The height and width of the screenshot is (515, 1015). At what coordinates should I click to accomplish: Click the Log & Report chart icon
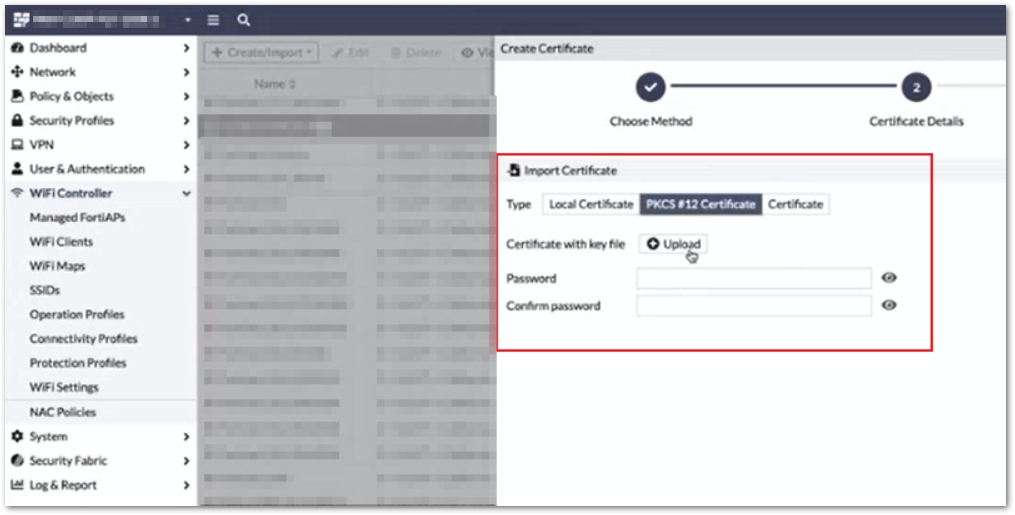pos(17,485)
